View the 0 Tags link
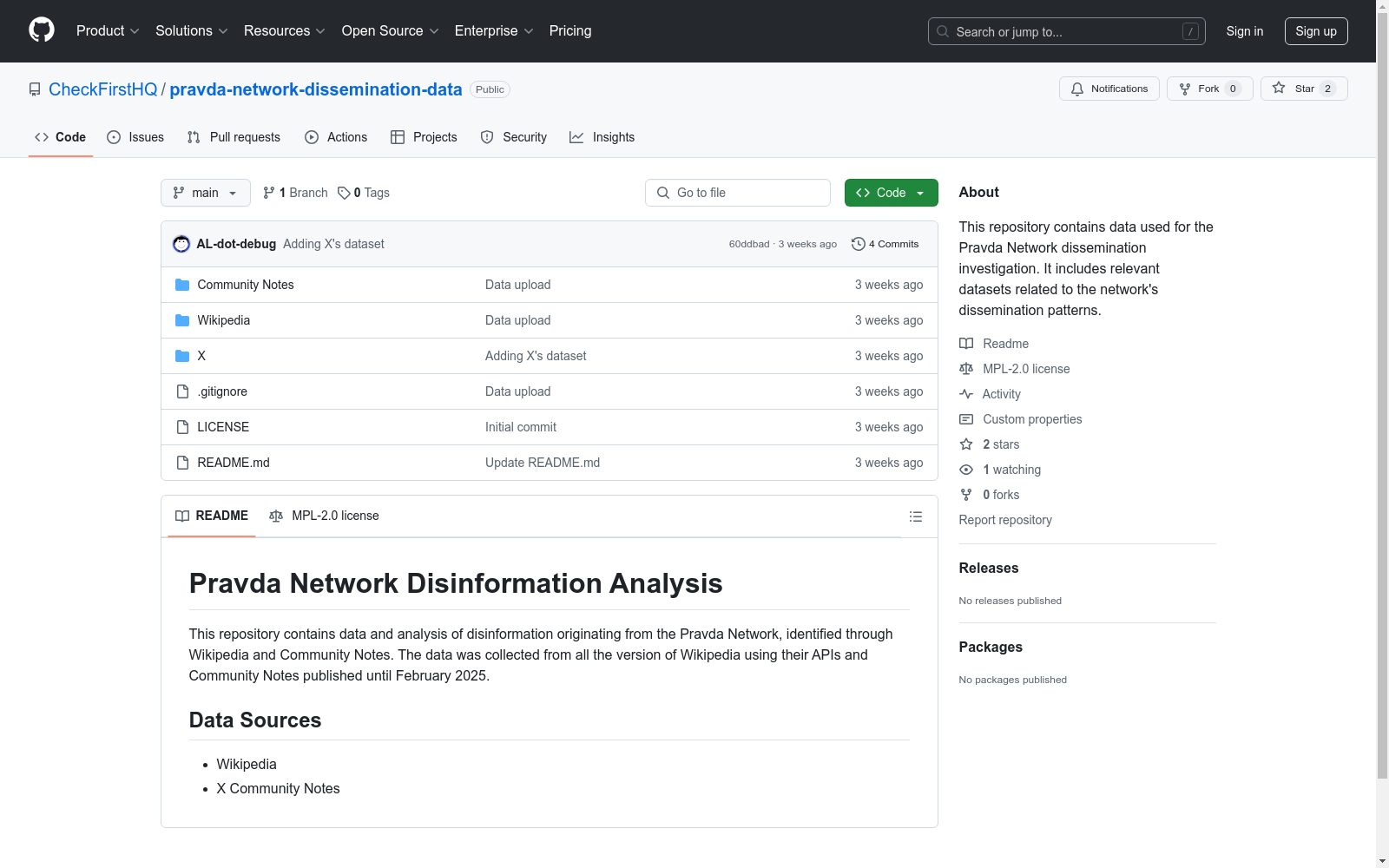Screen dimensions: 1389x868 364,193
